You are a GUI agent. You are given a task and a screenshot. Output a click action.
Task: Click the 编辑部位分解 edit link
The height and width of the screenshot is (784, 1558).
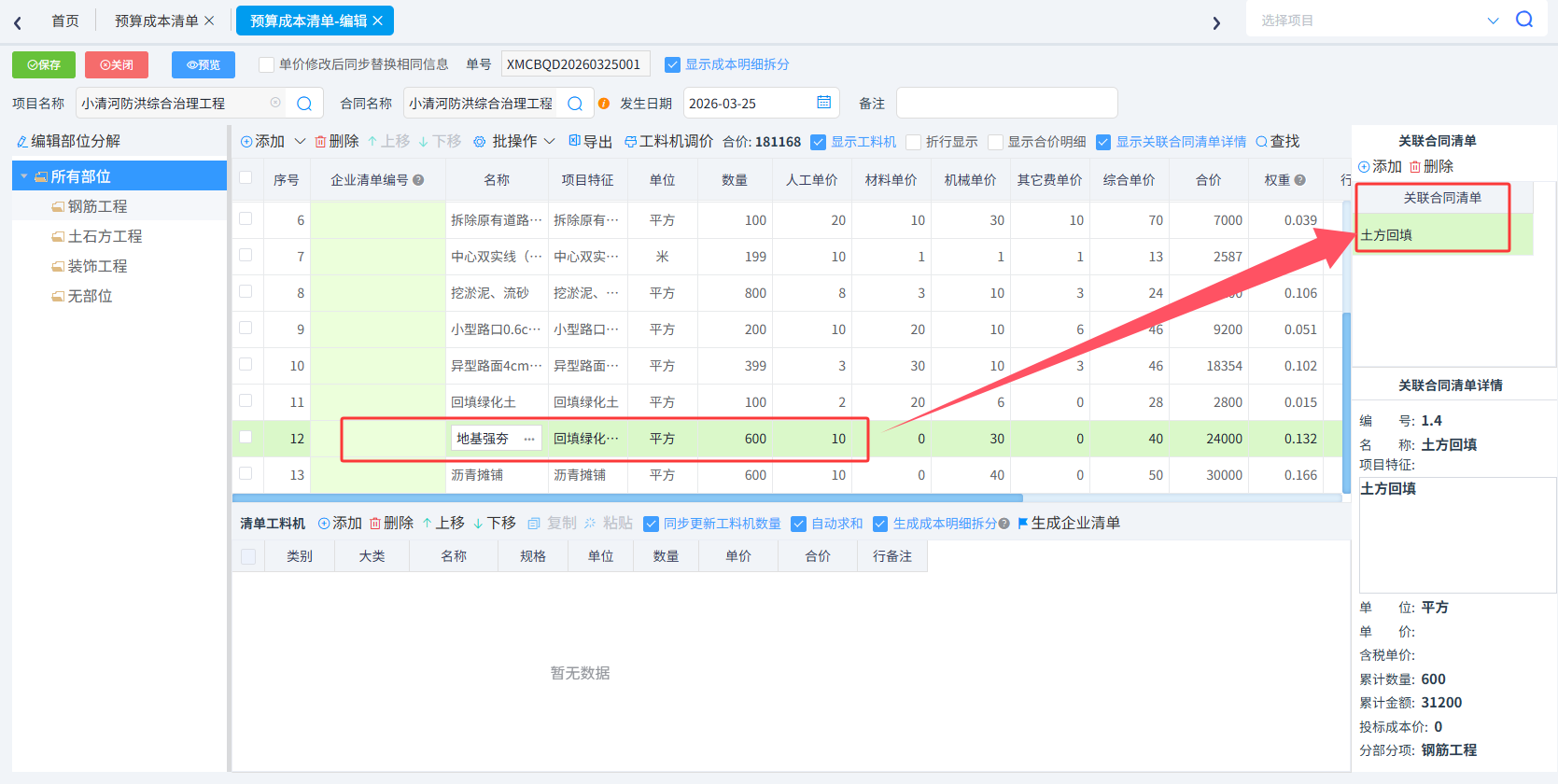point(68,141)
